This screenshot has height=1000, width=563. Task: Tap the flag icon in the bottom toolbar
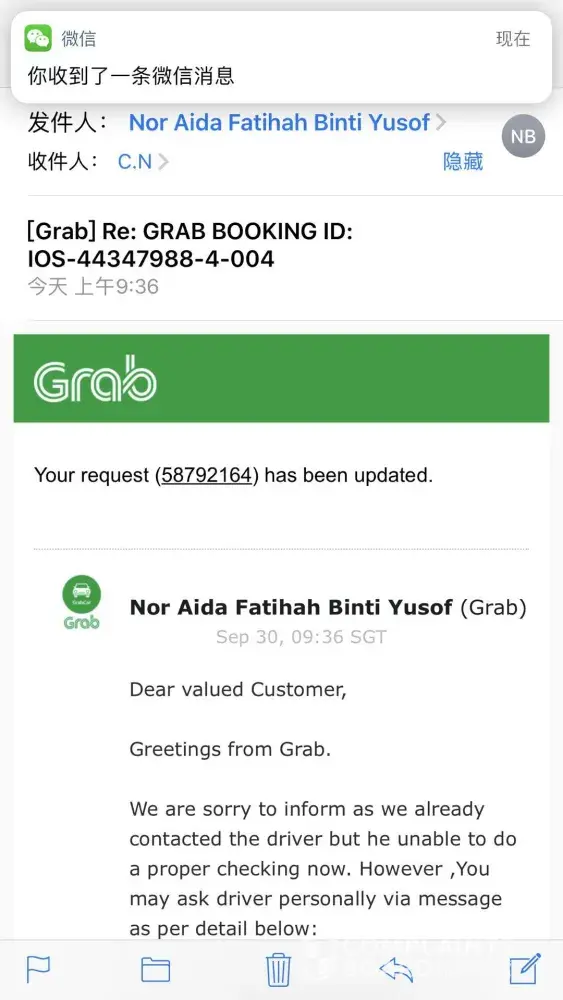[x=38, y=969]
